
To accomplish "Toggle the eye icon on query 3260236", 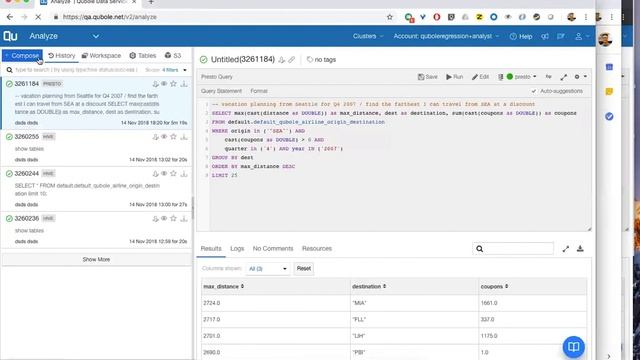I will (164, 218).
